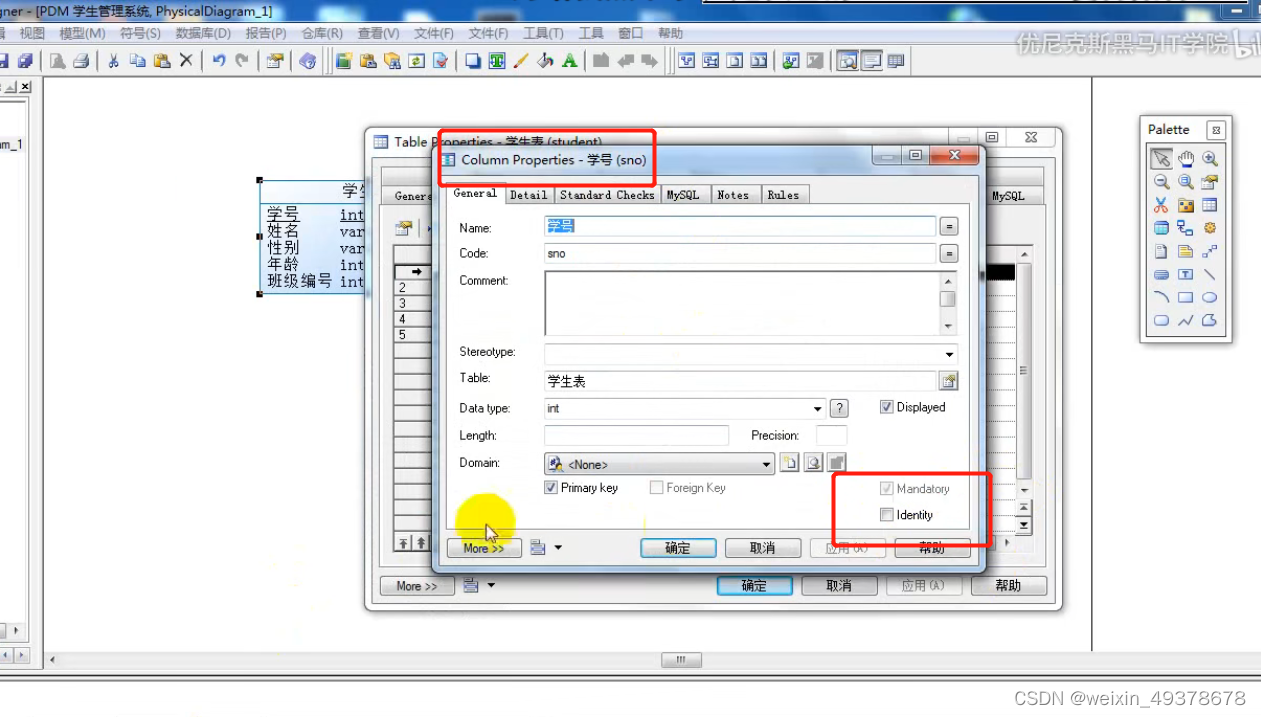Click 帮助 in Table Properties window
The width and height of the screenshot is (1261, 717).
pos(1008,586)
